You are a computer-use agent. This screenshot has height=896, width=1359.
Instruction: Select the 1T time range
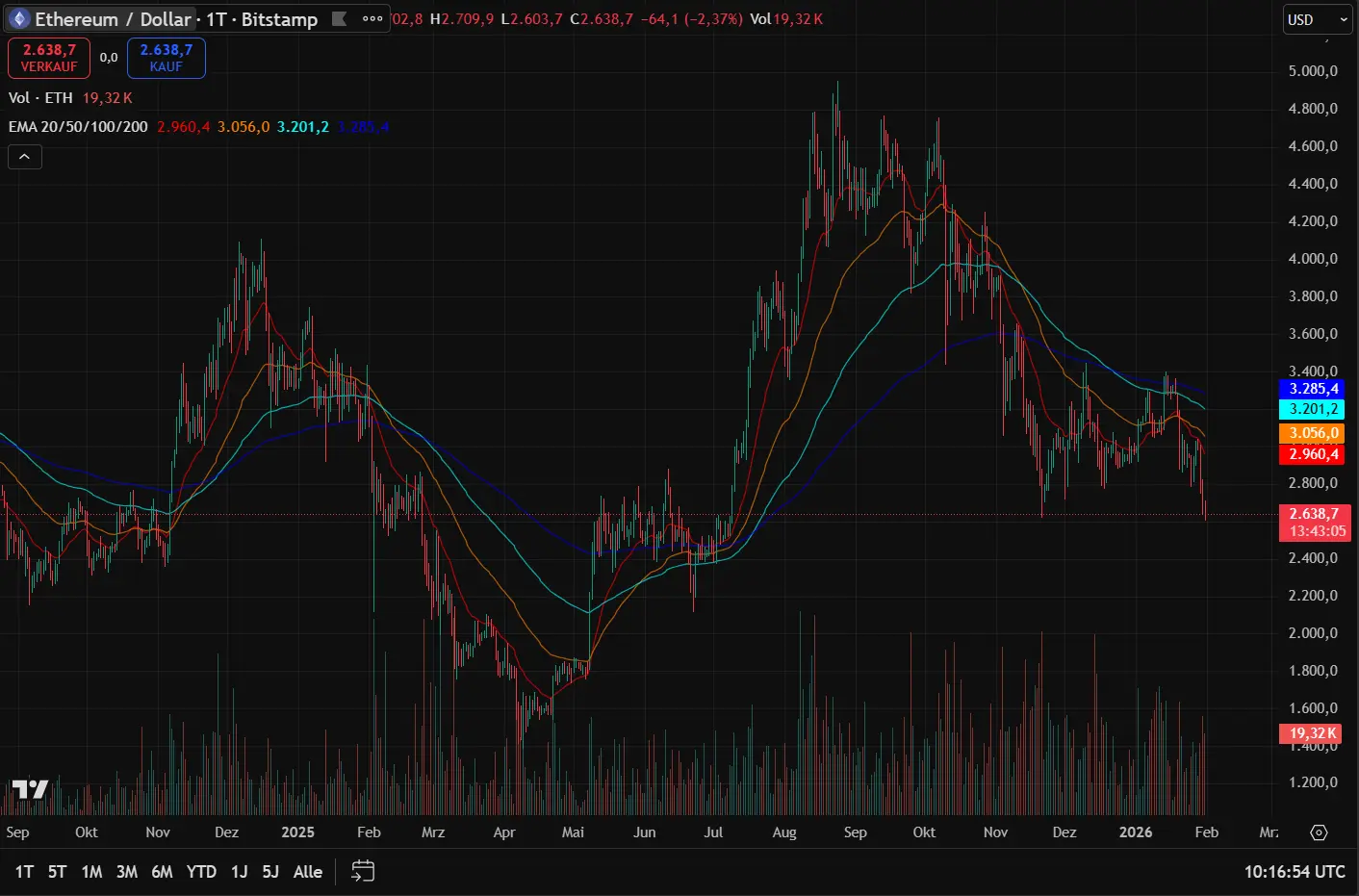[x=24, y=872]
